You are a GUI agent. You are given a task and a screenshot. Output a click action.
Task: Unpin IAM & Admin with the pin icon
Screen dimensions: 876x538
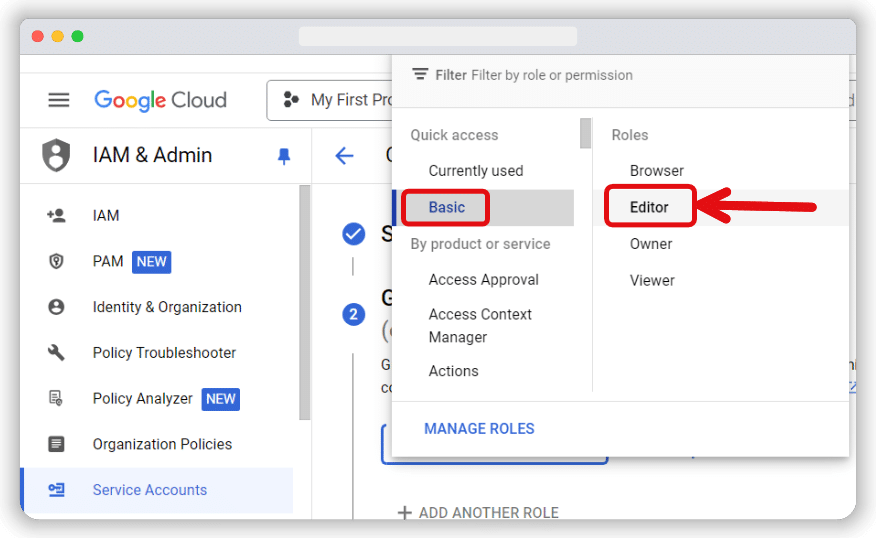click(284, 156)
